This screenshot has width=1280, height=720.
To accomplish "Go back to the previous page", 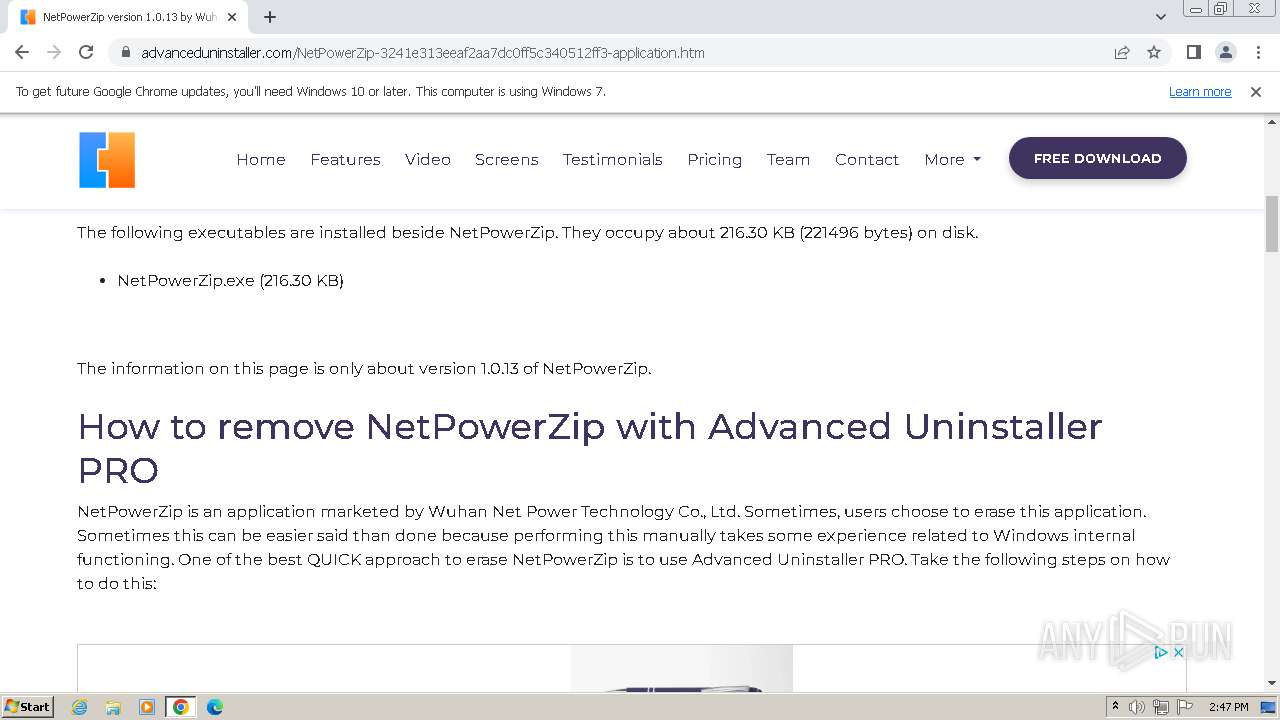I will coord(22,52).
